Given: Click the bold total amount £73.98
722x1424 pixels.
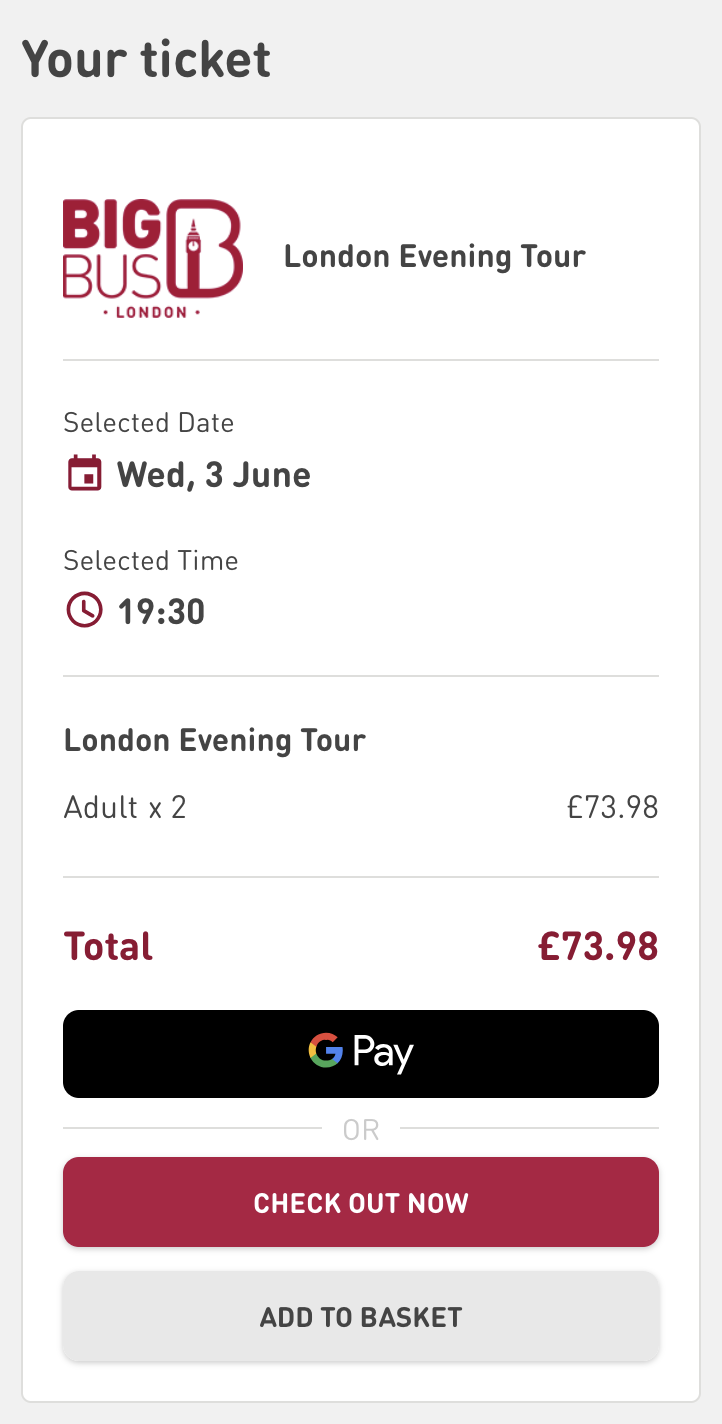Looking at the screenshot, I should click(598, 946).
